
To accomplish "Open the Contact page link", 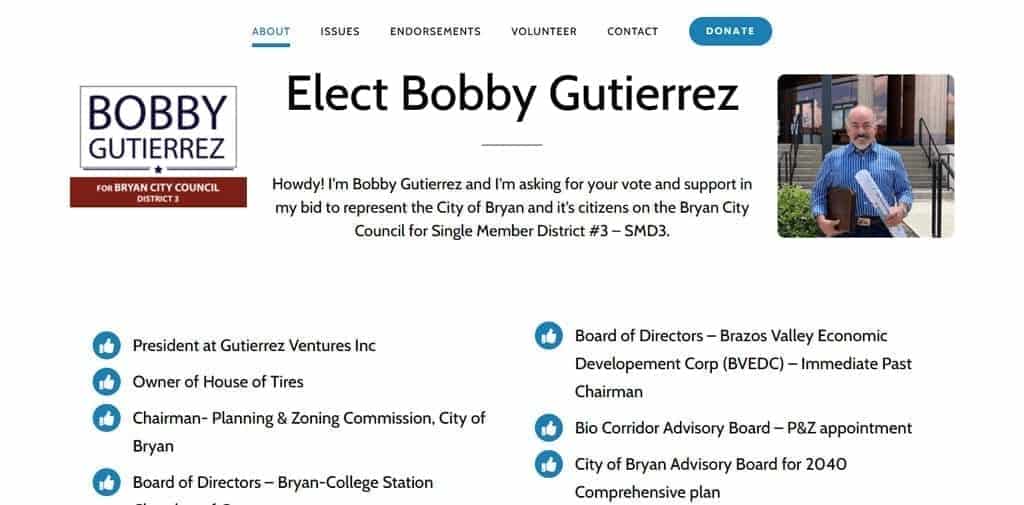I will tap(632, 31).
